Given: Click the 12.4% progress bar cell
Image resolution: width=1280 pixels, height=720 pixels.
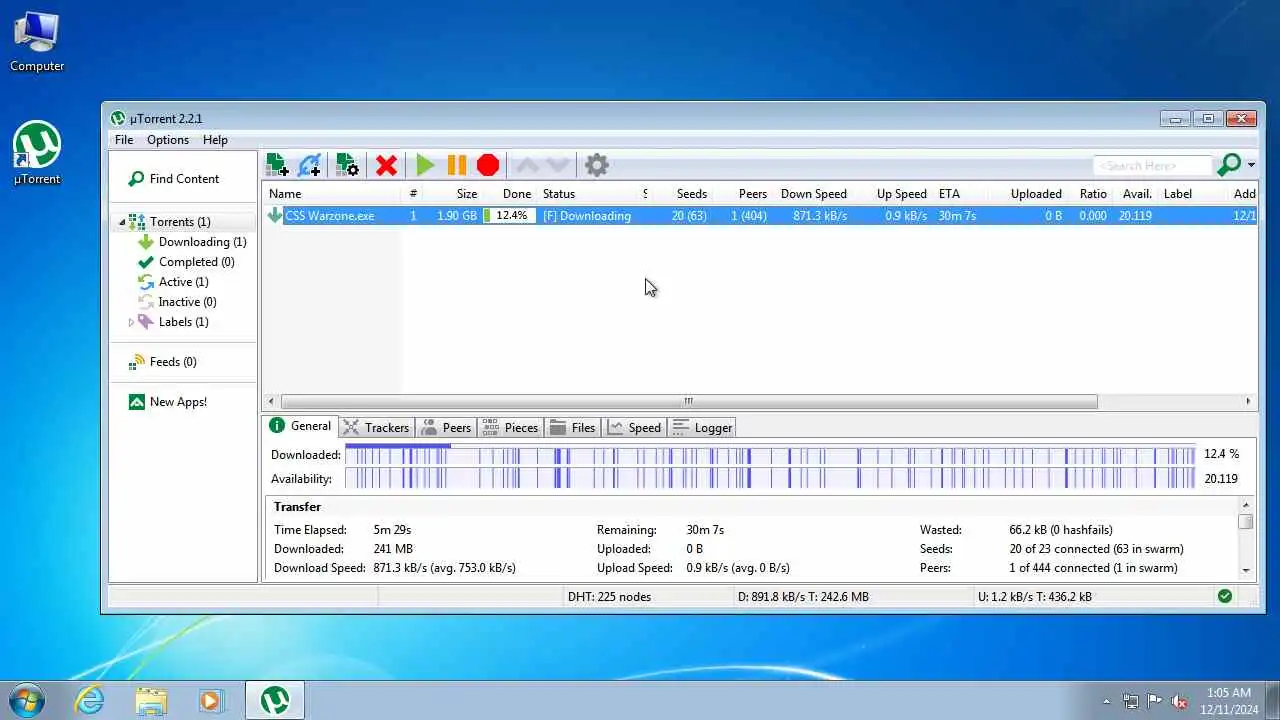Looking at the screenshot, I should coord(510,216).
